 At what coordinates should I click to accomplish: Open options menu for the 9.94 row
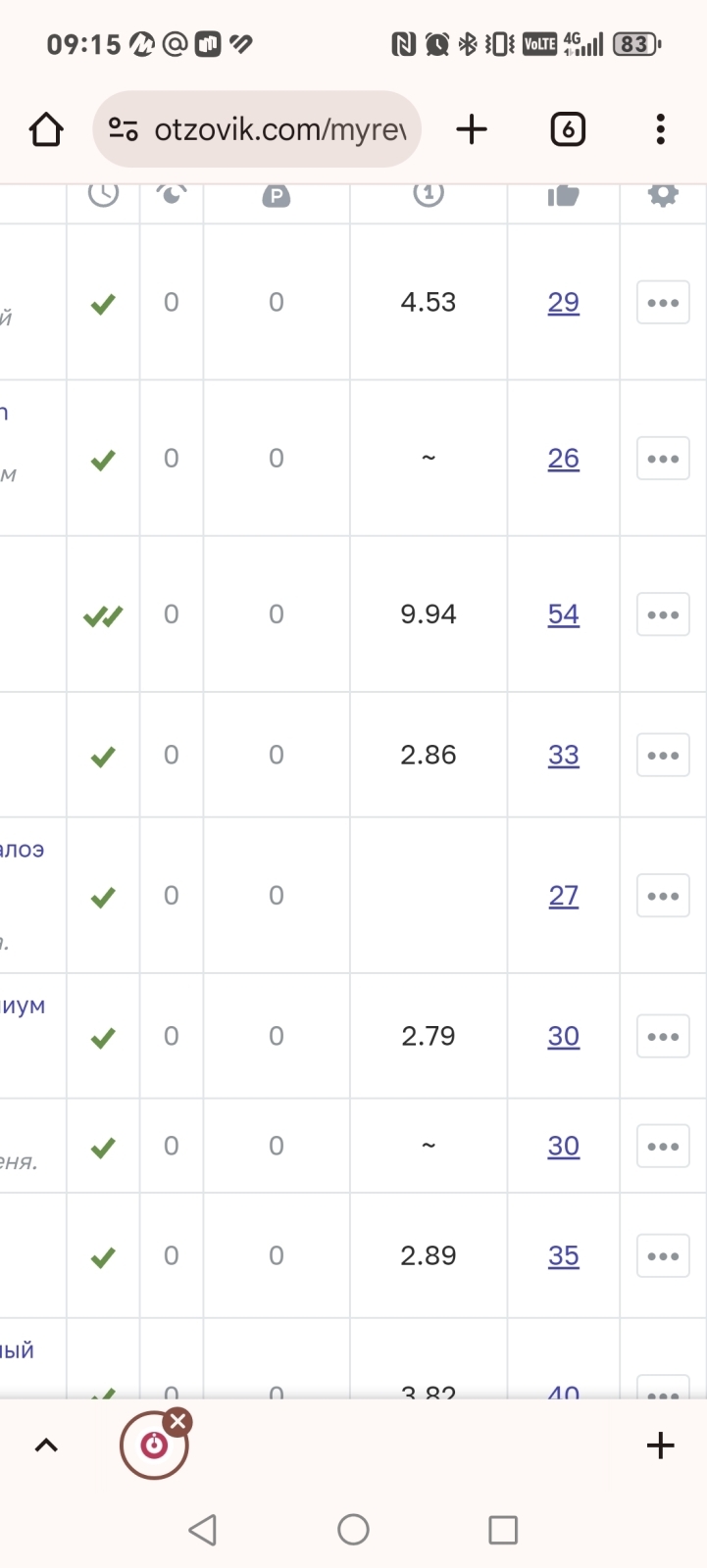[x=663, y=614]
